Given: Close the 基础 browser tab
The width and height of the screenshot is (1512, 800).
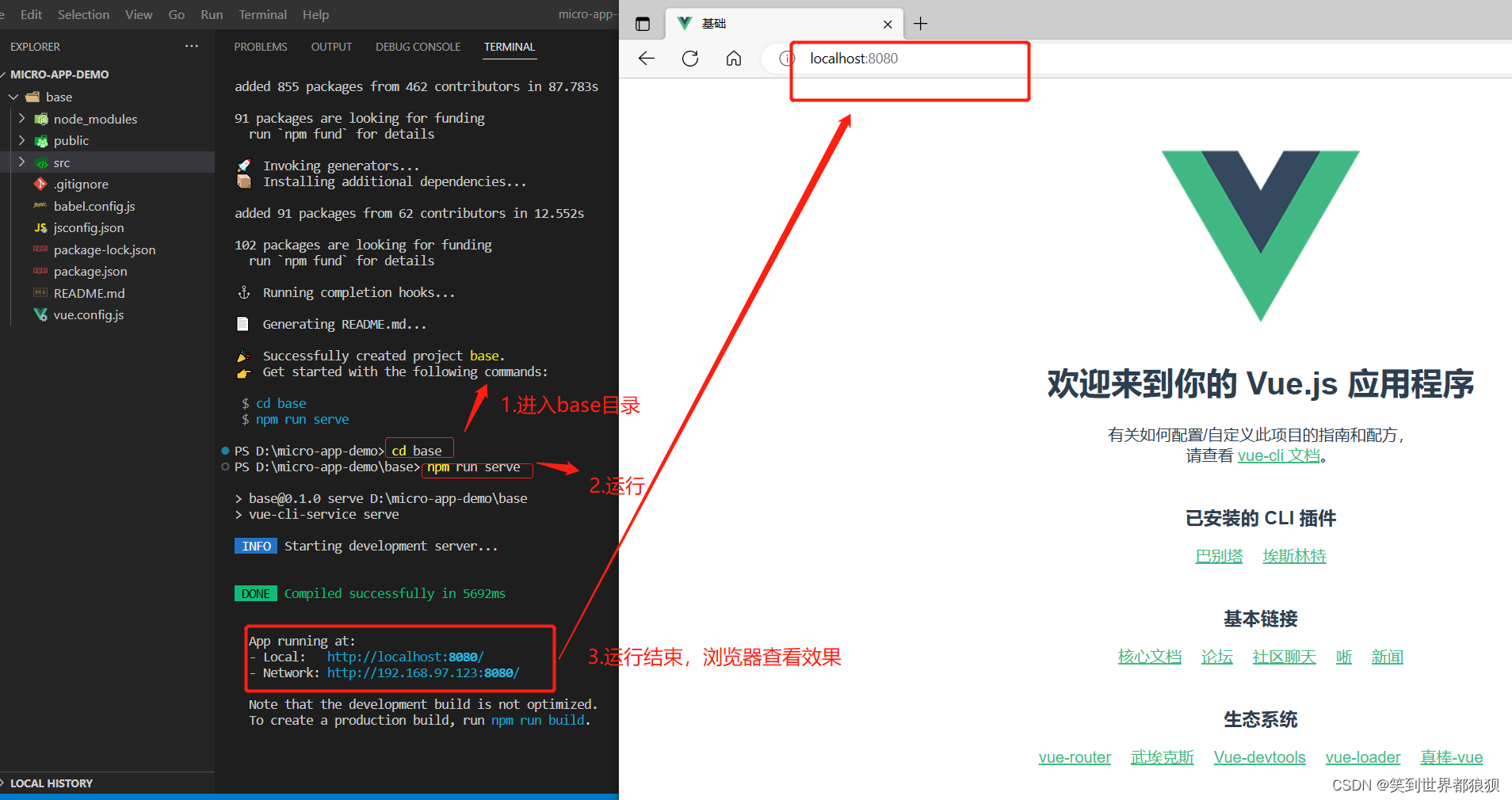Looking at the screenshot, I should point(888,25).
